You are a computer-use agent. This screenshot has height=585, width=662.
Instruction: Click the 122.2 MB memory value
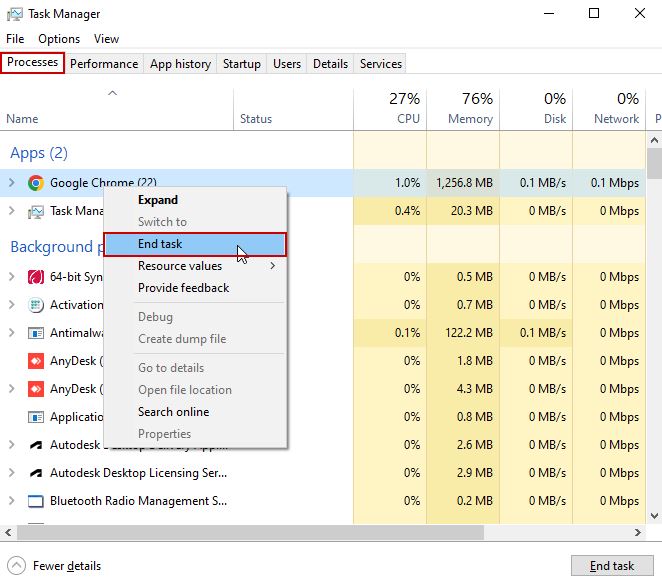pyautogui.click(x=469, y=333)
